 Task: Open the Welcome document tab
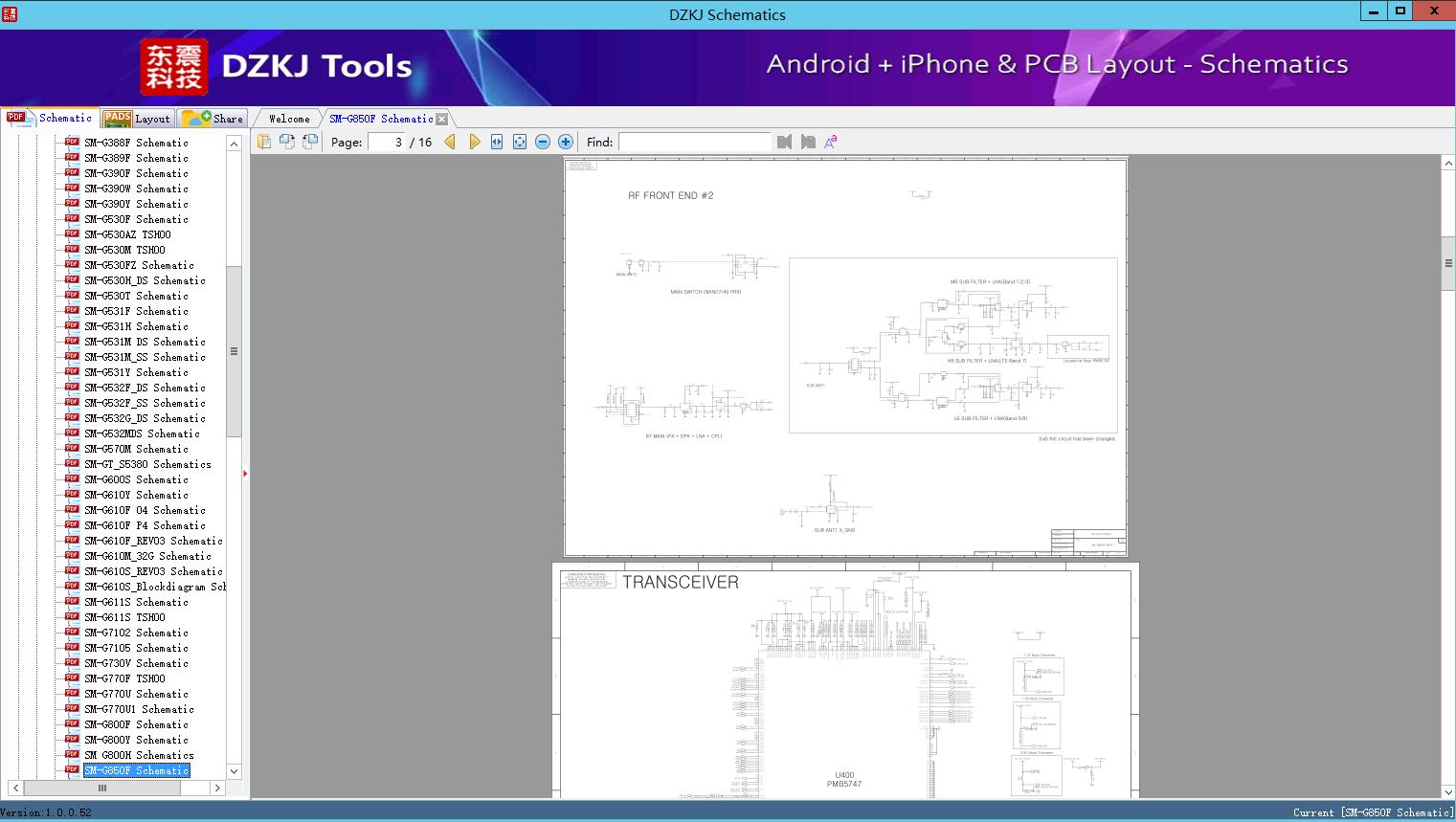click(x=289, y=119)
